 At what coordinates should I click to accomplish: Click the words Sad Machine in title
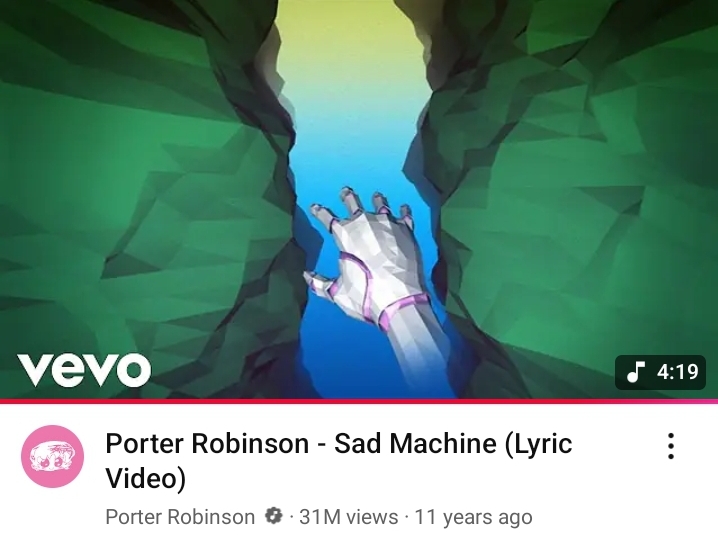tap(415, 443)
